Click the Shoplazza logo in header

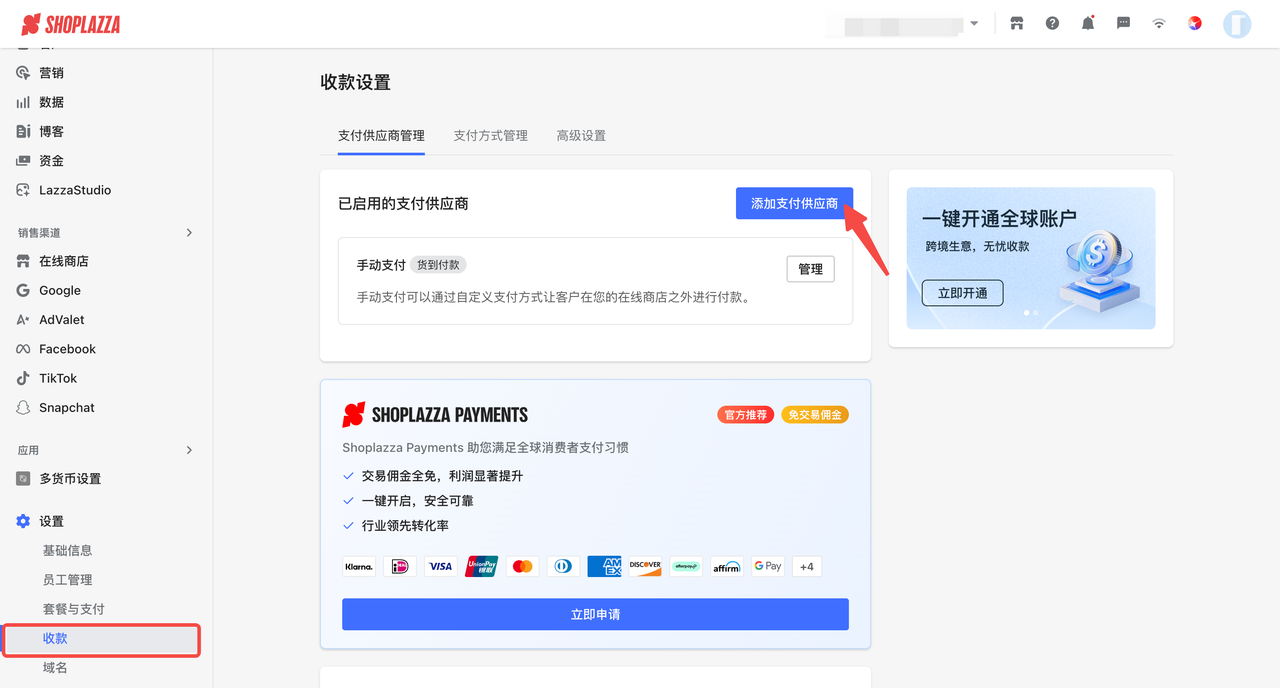(x=70, y=24)
